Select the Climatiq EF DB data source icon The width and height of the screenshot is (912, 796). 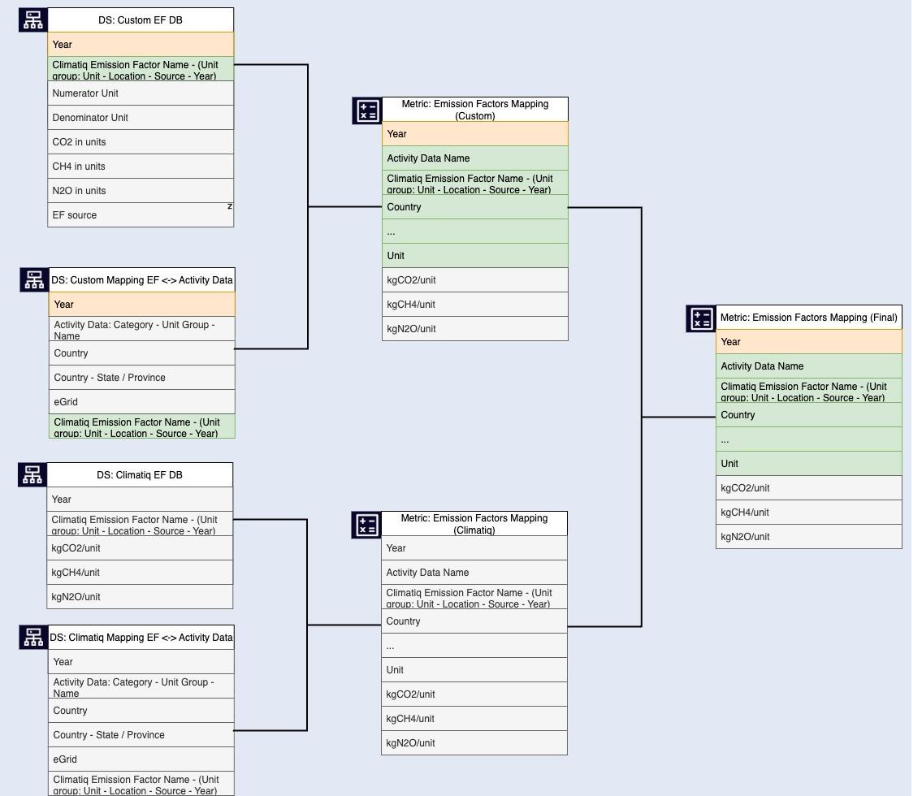pyautogui.click(x=33, y=474)
